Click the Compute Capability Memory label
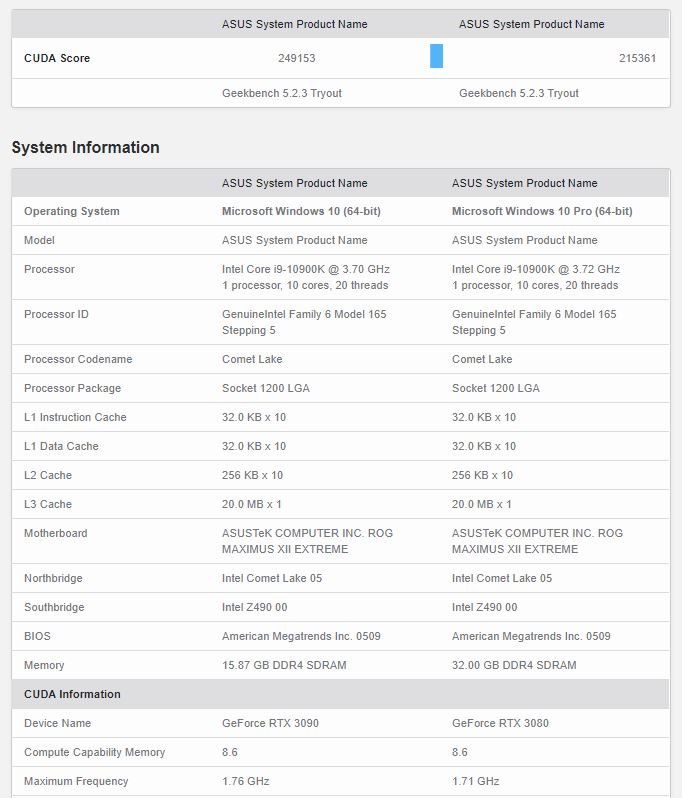682x798 pixels. (x=95, y=752)
